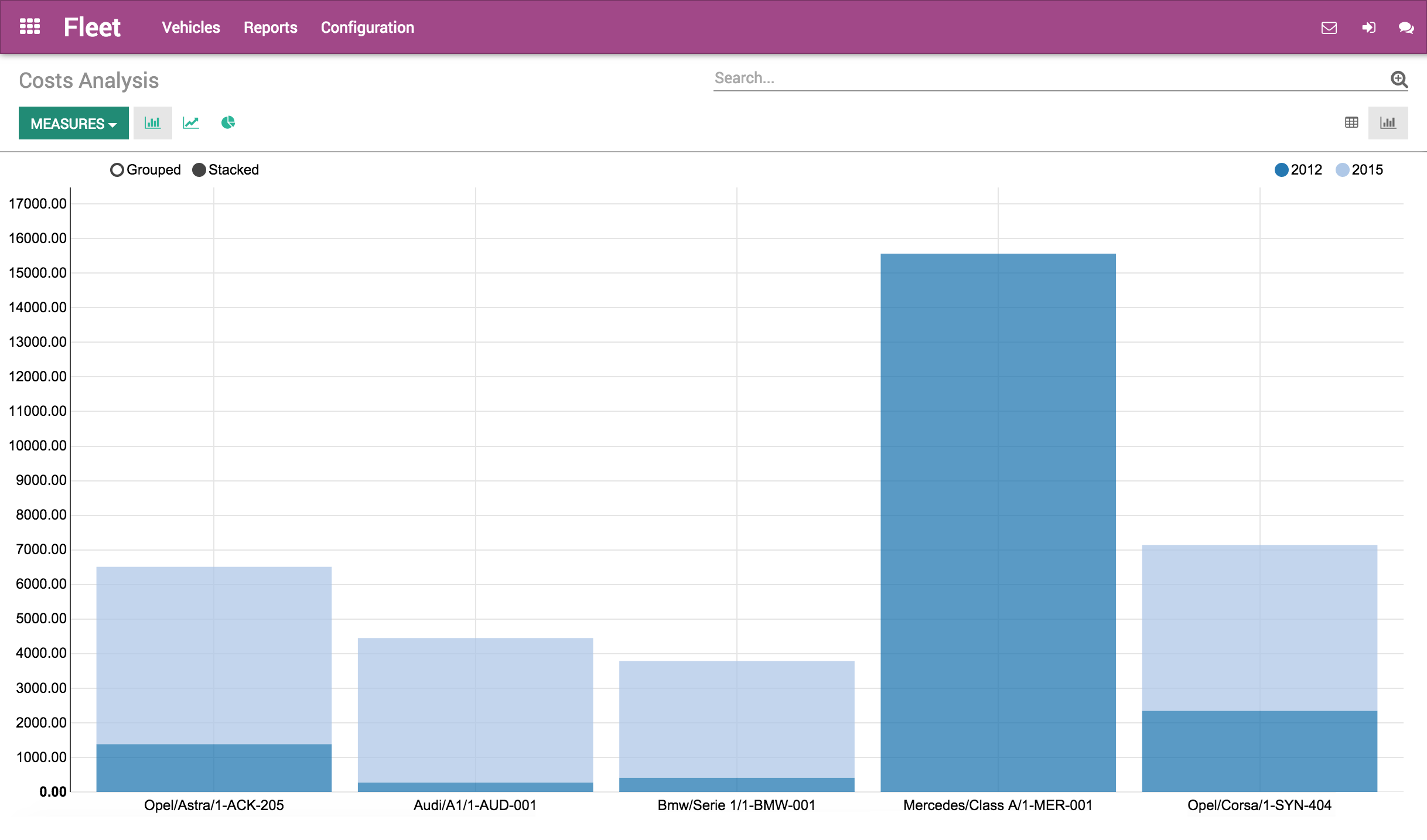The height and width of the screenshot is (840, 1427).
Task: Click the pivot table grid icon
Action: pos(1352,123)
